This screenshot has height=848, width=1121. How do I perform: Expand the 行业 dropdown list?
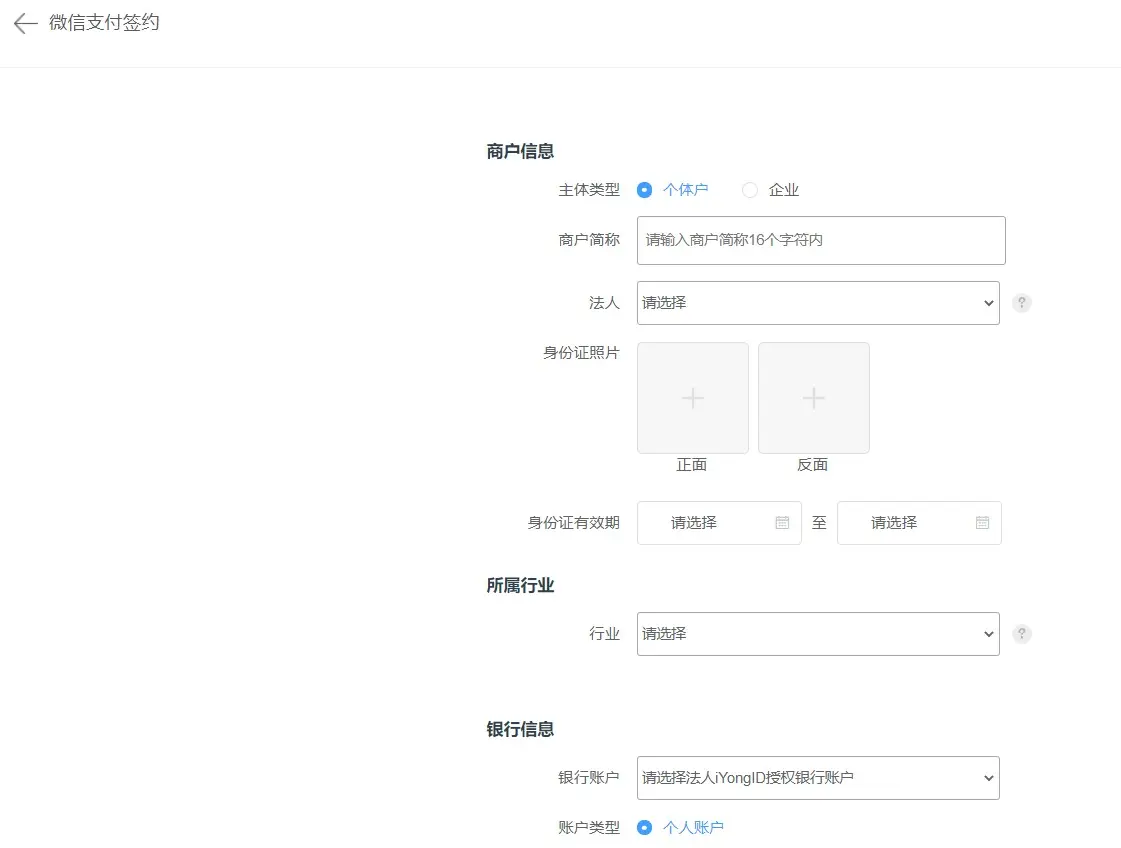817,634
